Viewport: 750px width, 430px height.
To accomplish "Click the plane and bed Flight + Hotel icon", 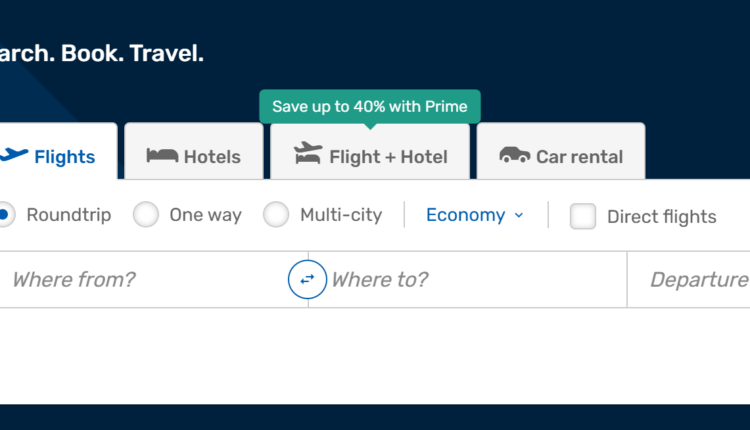I will tap(308, 154).
